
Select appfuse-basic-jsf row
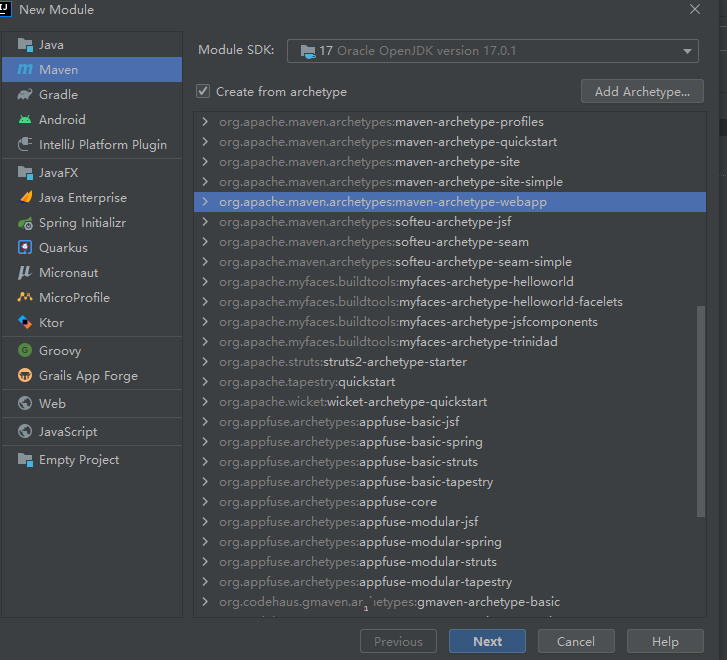click(x=450, y=422)
